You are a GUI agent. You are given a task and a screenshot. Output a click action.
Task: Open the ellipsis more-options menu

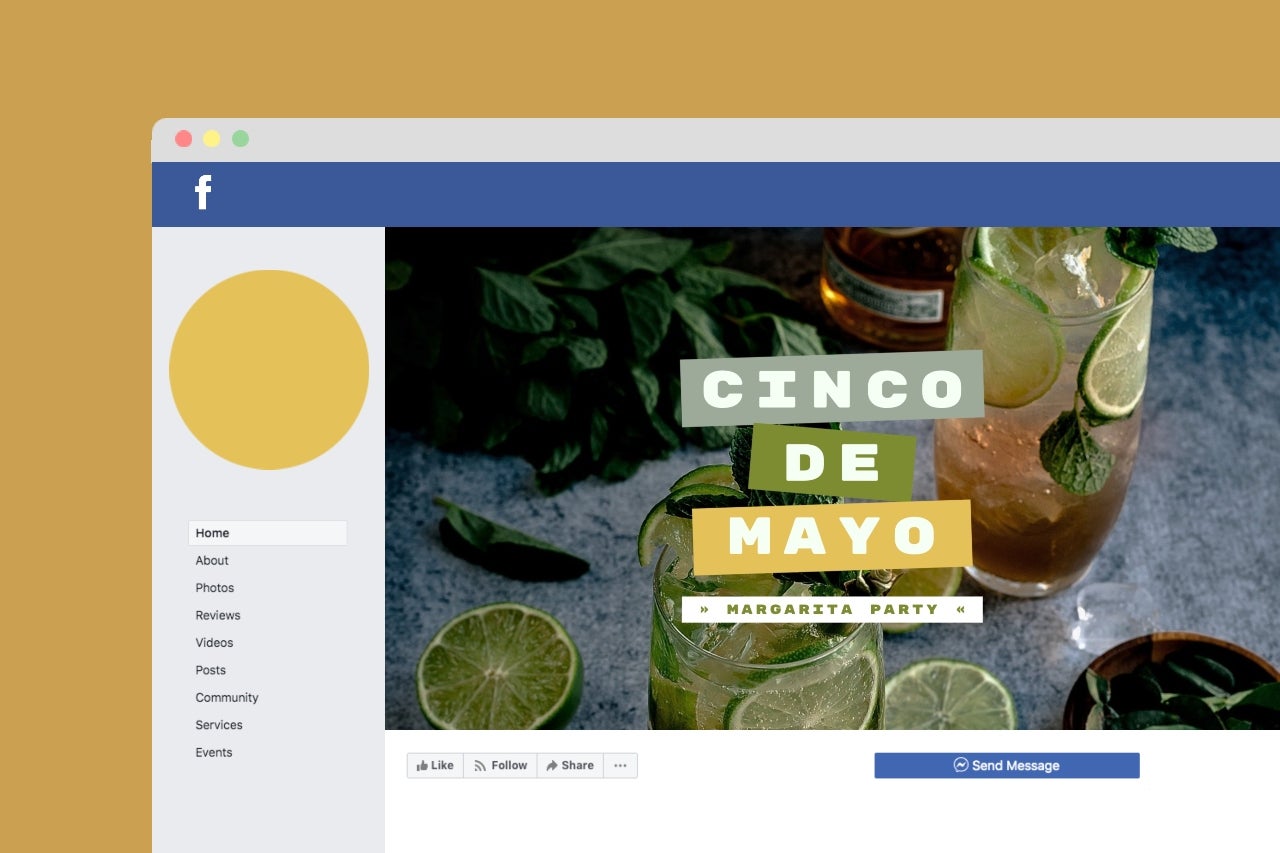[x=620, y=764]
